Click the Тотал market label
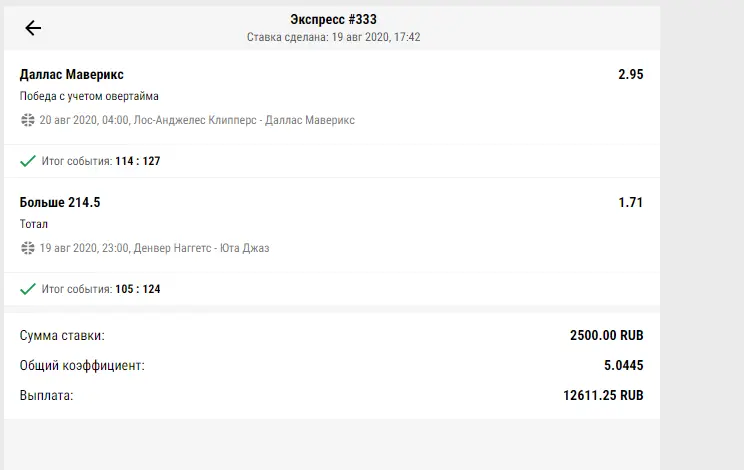 (x=34, y=224)
